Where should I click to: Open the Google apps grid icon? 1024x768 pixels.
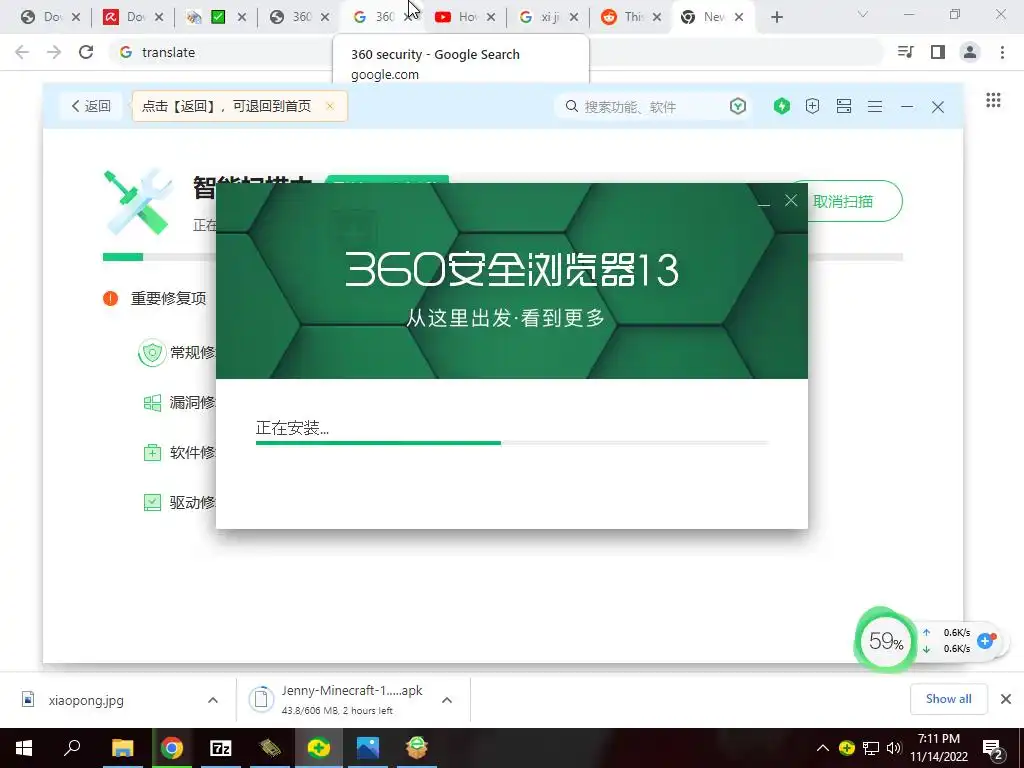(x=993, y=100)
